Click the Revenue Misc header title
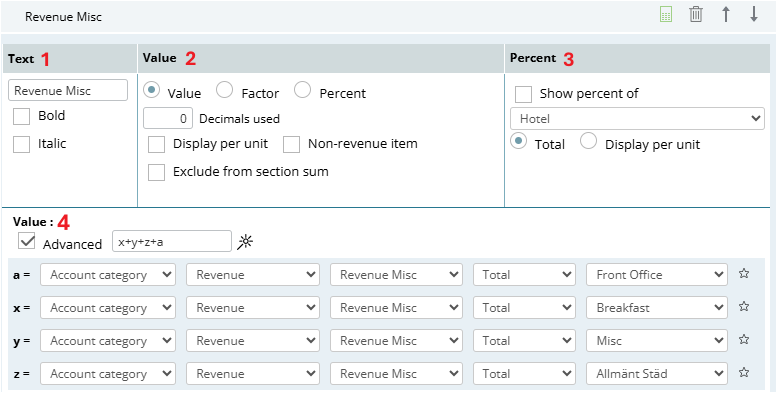This screenshot has height=398, width=776. (x=63, y=17)
